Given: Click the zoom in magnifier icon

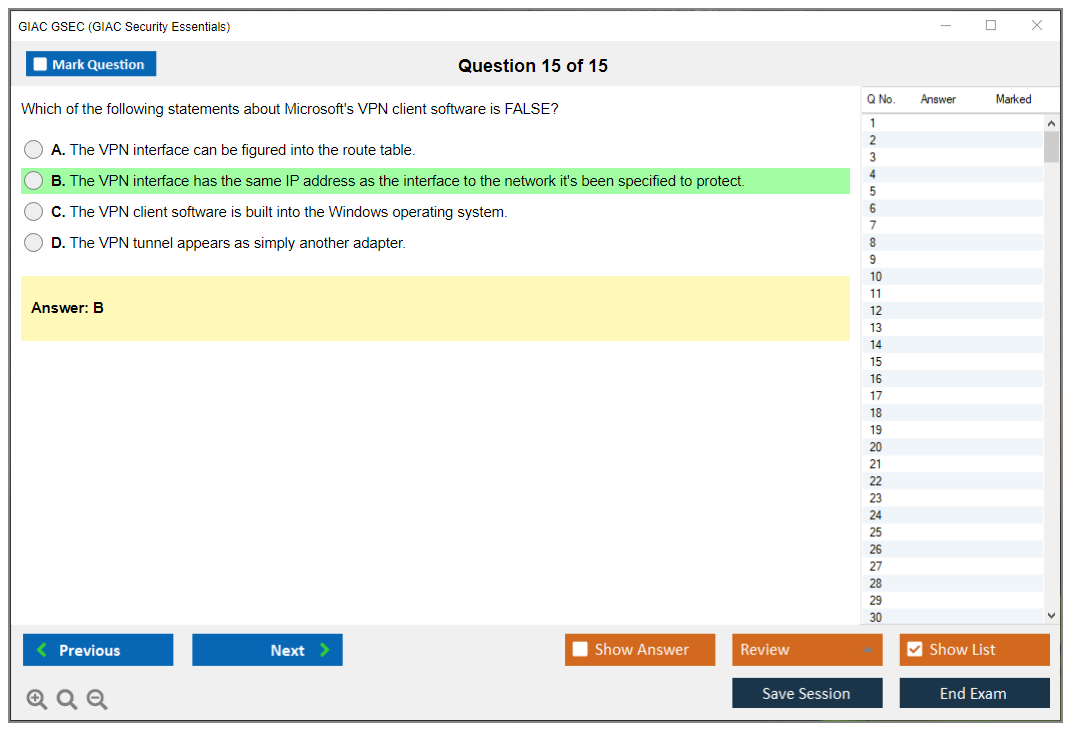Looking at the screenshot, I should pyautogui.click(x=36, y=700).
